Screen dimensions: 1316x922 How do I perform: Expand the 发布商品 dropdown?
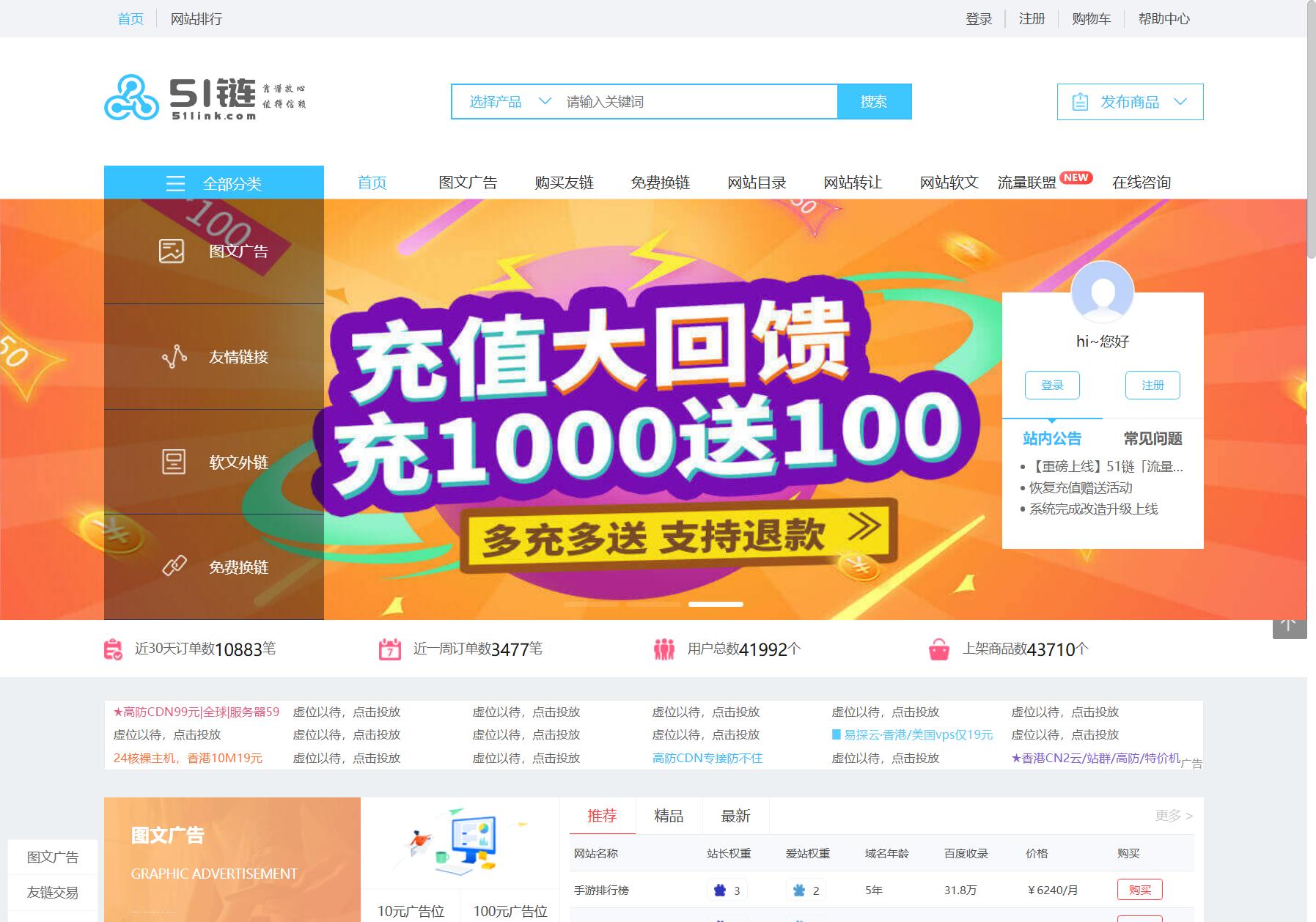click(1130, 102)
